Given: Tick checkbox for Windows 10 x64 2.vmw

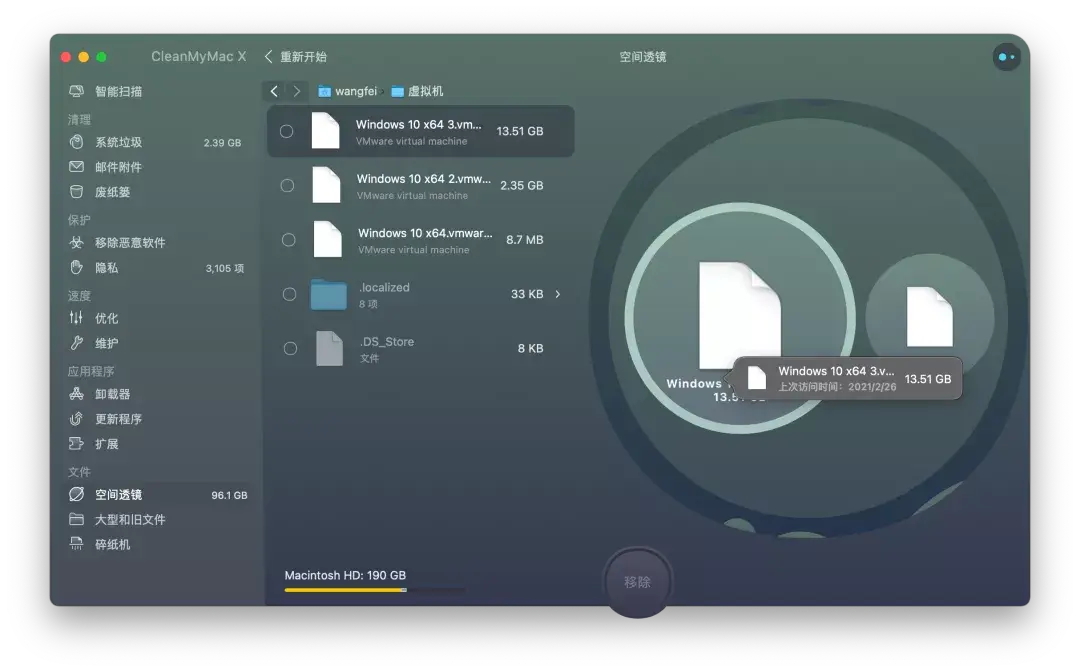Looking at the screenshot, I should point(287,185).
